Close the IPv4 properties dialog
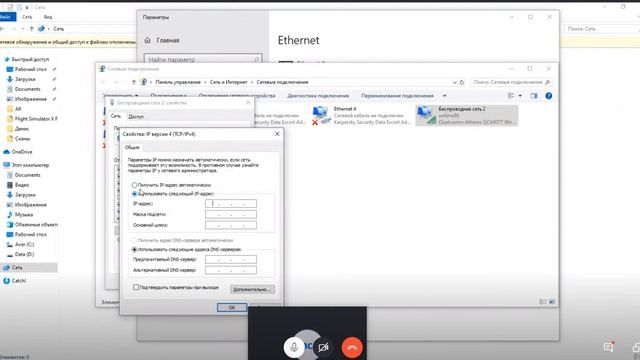 coord(277,134)
